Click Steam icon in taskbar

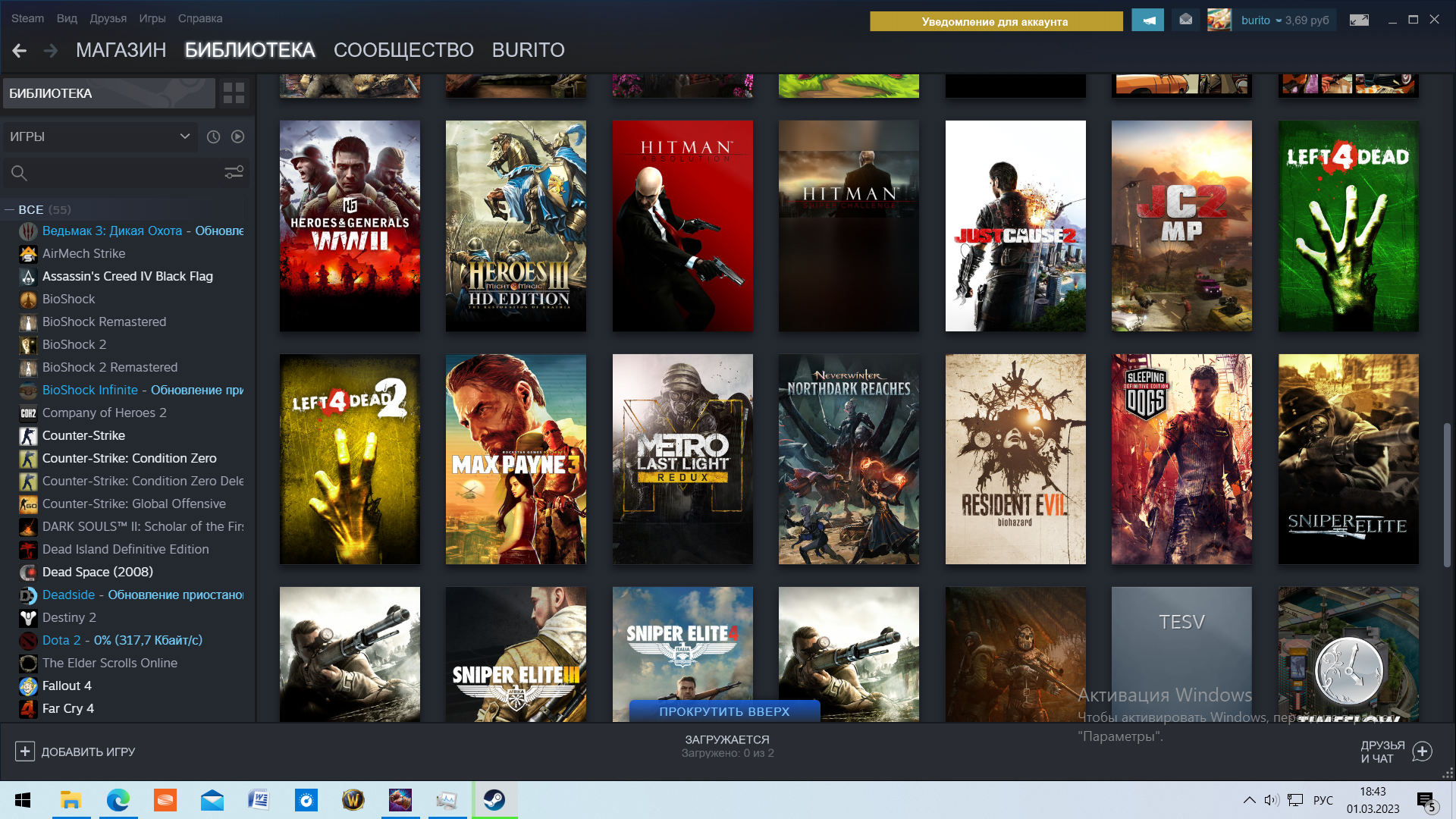[494, 800]
